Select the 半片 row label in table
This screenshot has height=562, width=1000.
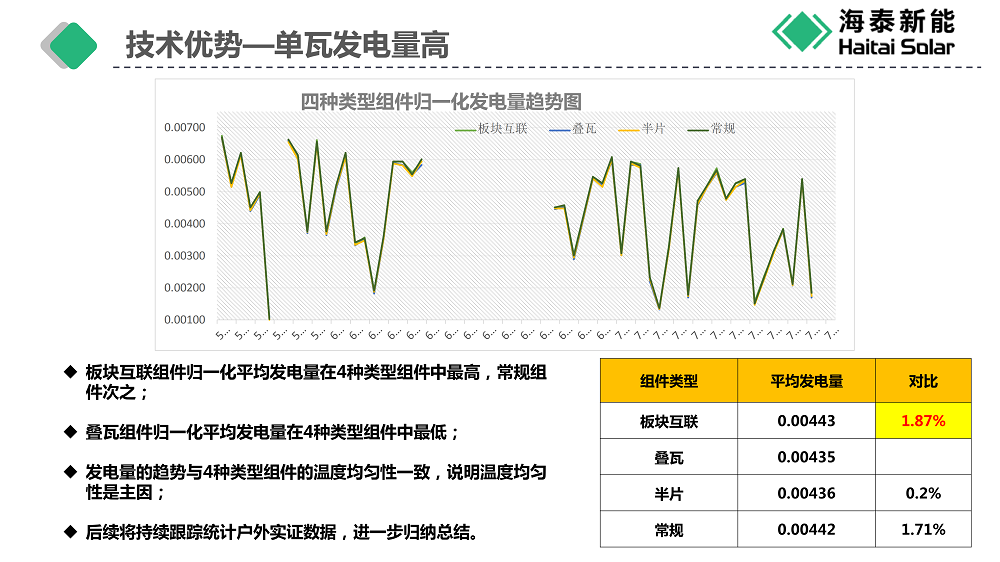[668, 493]
